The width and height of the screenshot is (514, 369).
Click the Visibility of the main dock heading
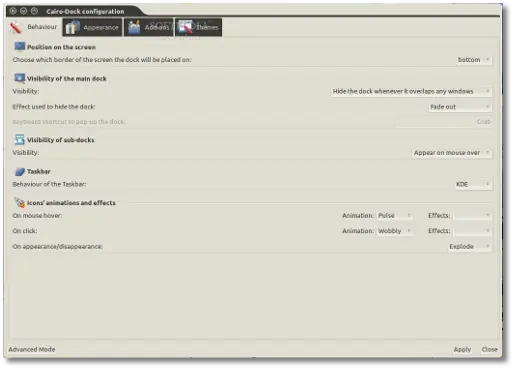(67, 79)
